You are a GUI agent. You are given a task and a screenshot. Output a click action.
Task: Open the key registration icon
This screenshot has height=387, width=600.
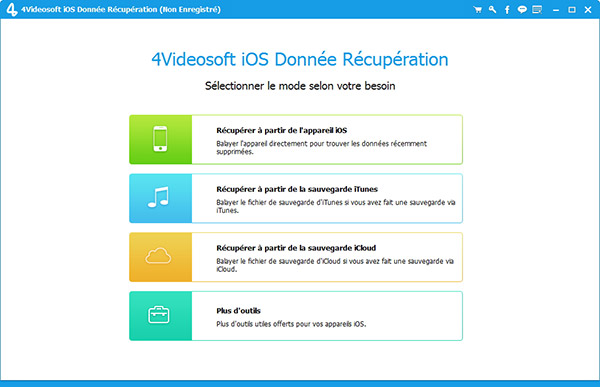(492, 10)
